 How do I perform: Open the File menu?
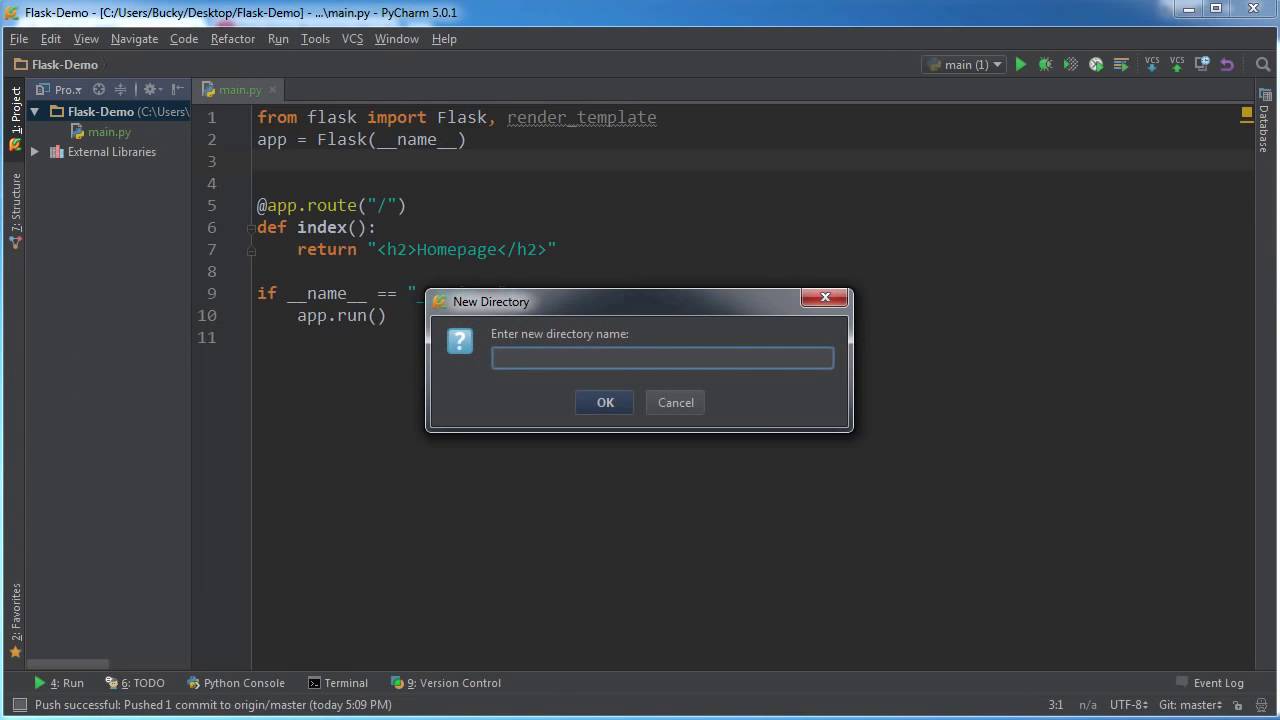19,39
